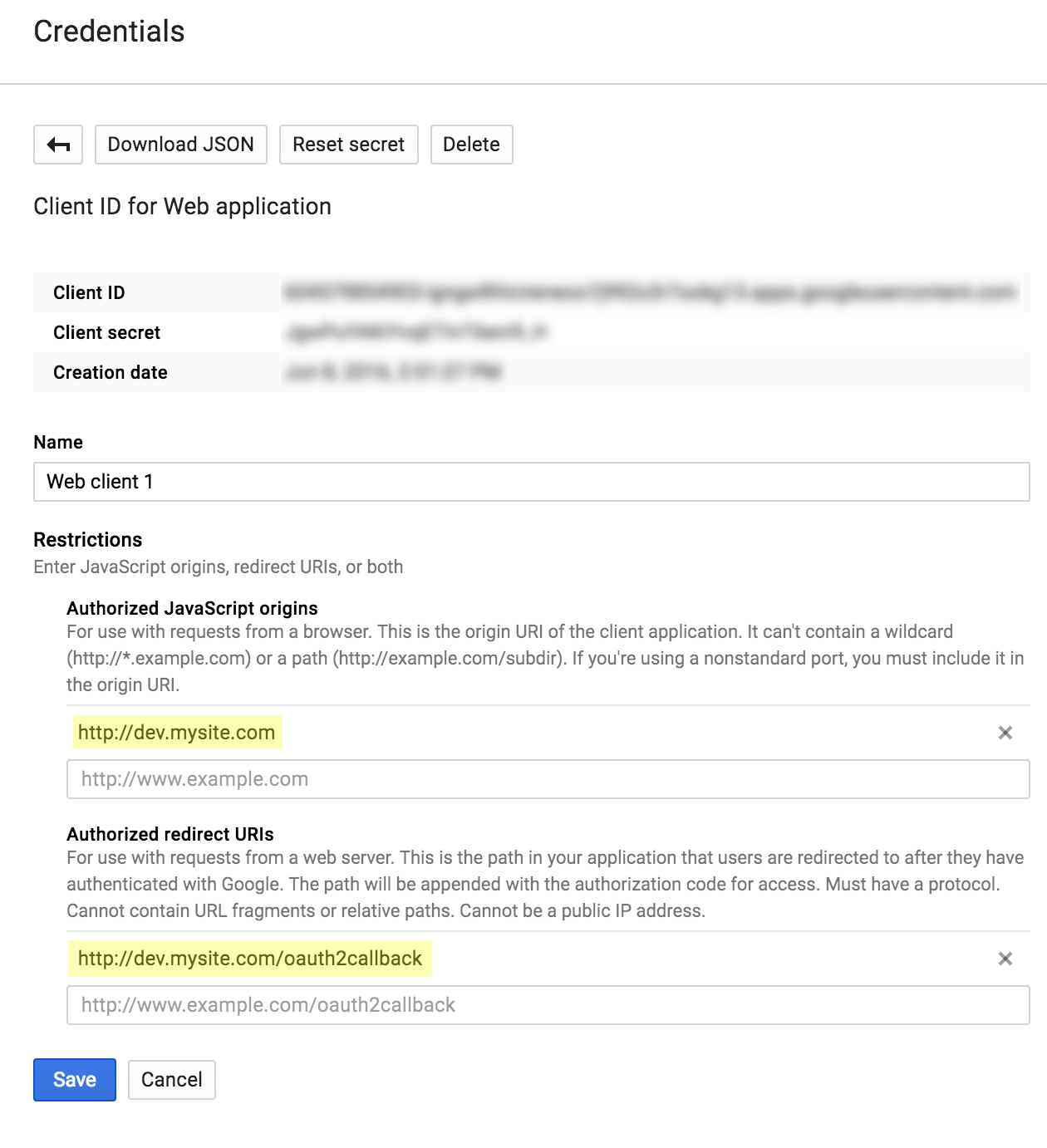Select the highlighted oauth2callback redirect URI text

[249, 958]
